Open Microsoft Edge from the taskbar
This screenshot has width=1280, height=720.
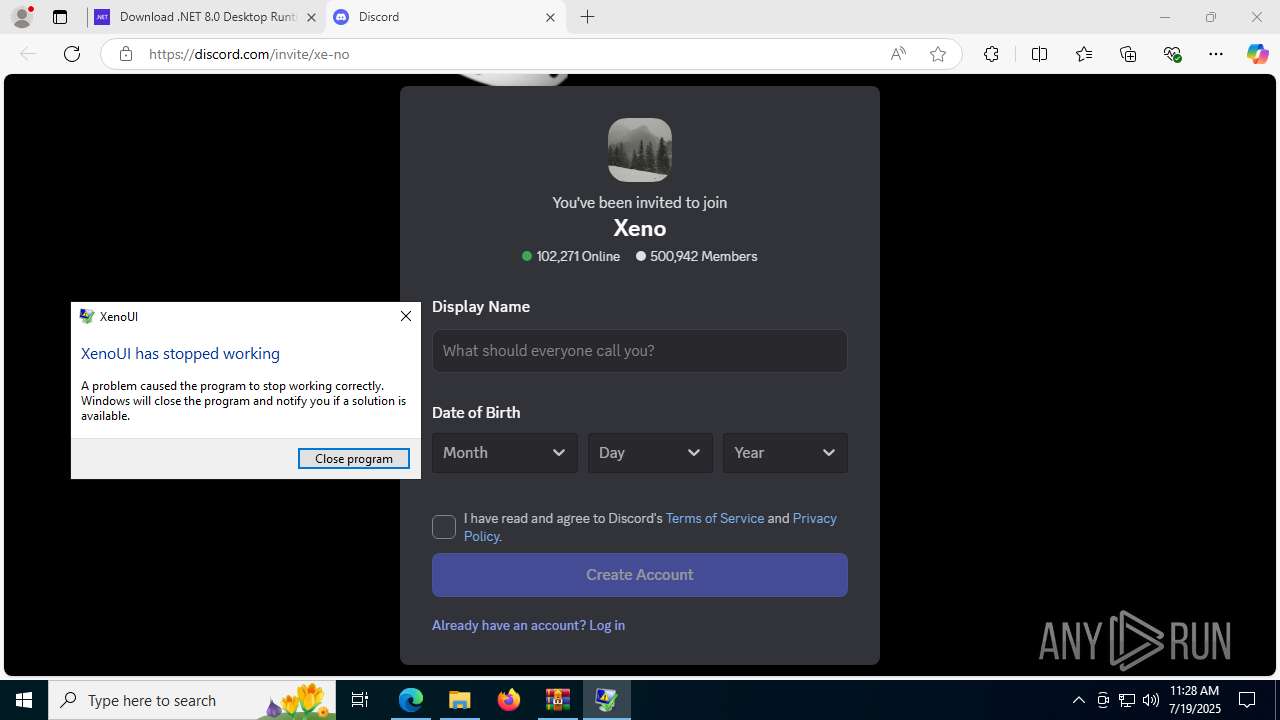coord(411,700)
